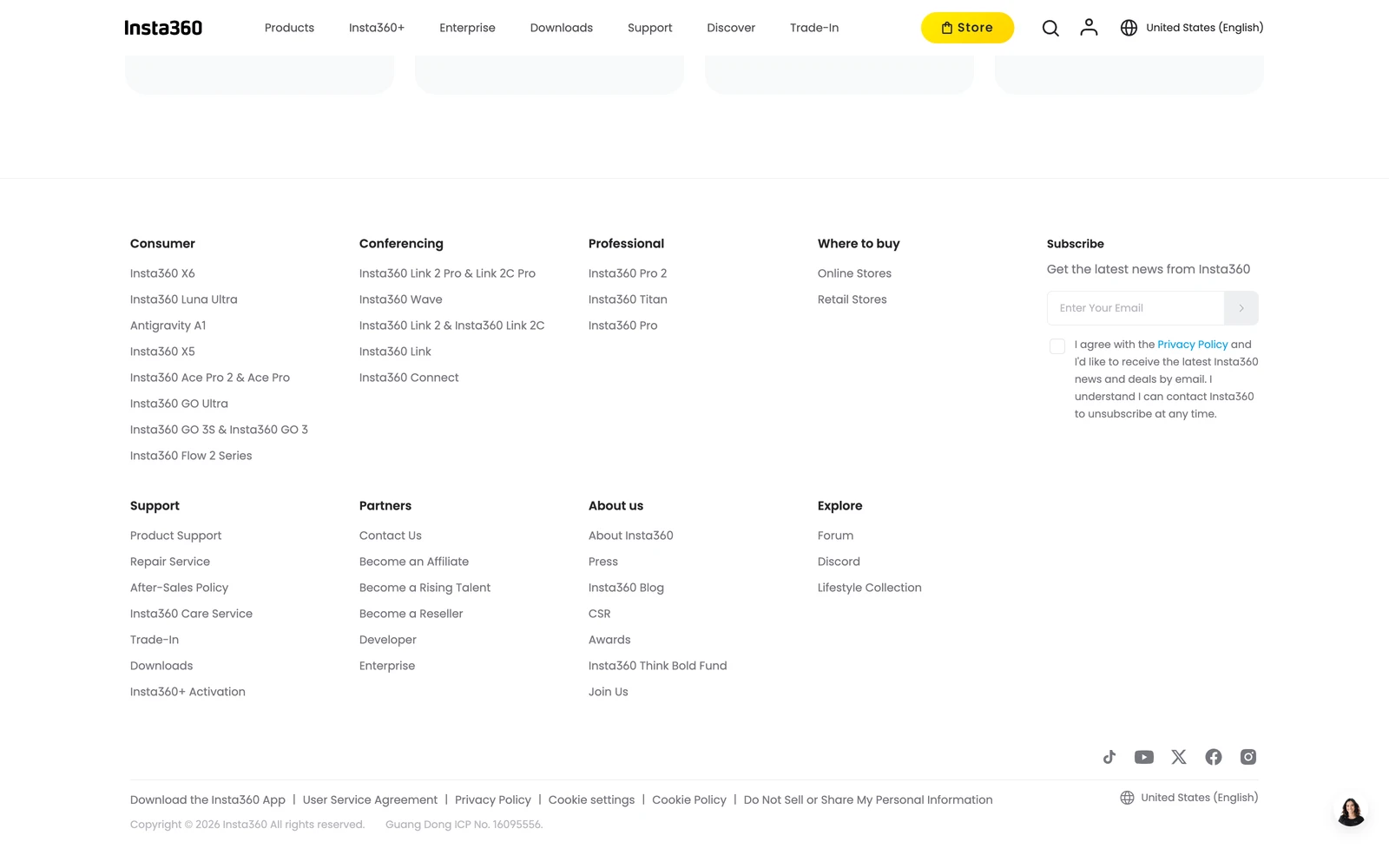Open Insta360 Ace Pro 2 & Ace Pro link
The width and height of the screenshot is (1389, 868).
pyautogui.click(x=210, y=378)
